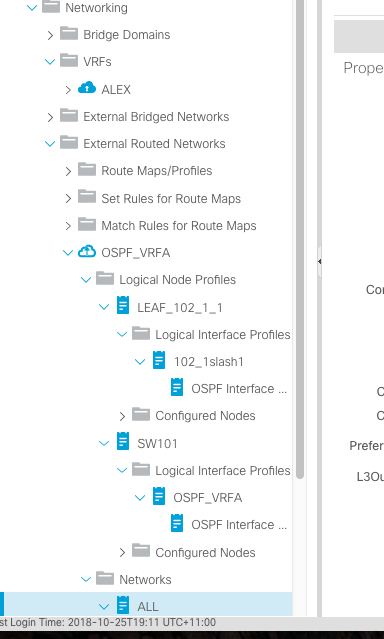Expand the Bridge Domains folder
The width and height of the screenshot is (384, 639).
click(50, 35)
